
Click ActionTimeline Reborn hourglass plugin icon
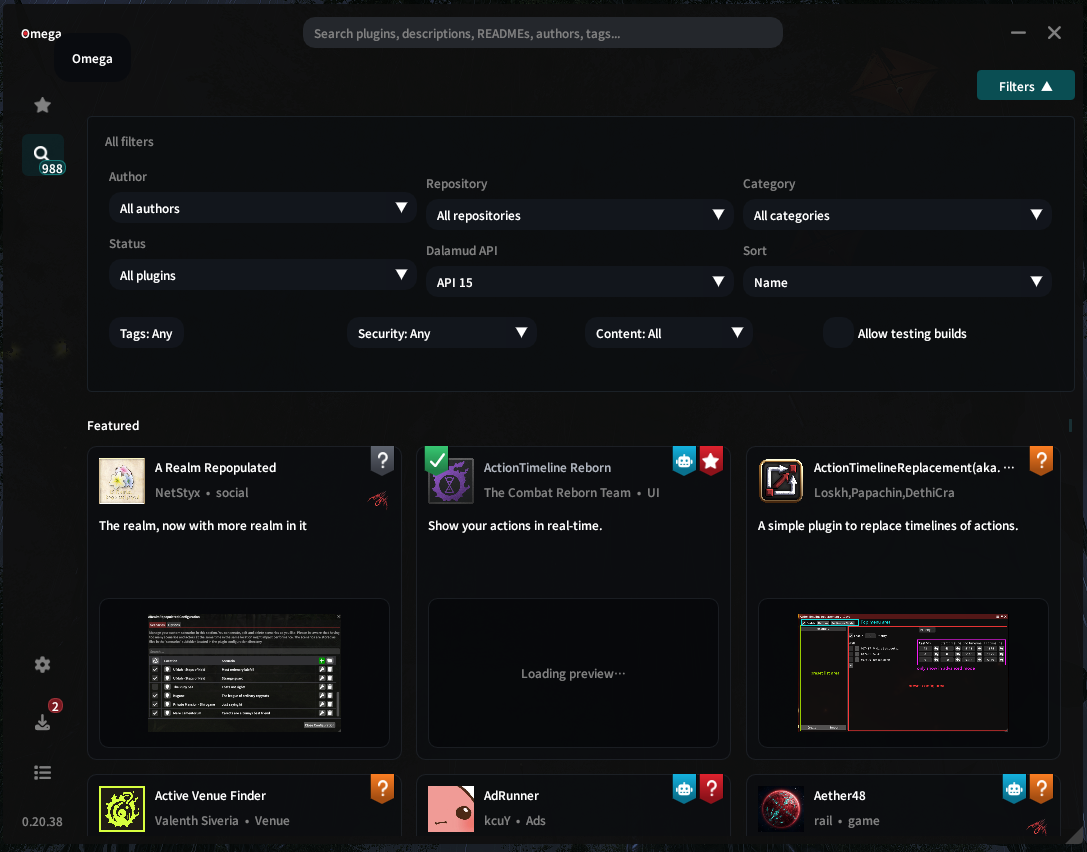click(x=451, y=480)
